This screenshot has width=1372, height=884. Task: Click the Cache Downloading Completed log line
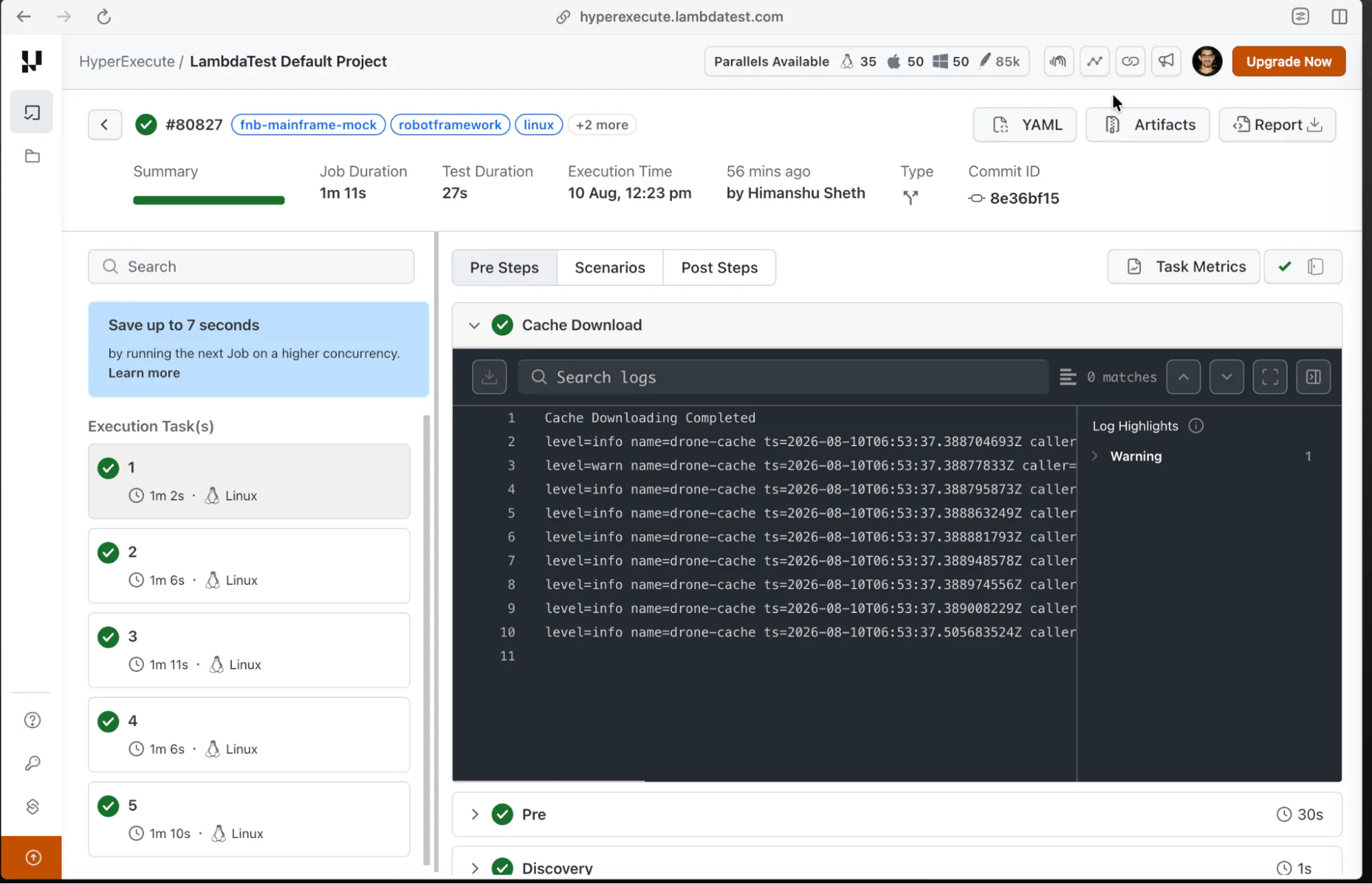point(650,417)
